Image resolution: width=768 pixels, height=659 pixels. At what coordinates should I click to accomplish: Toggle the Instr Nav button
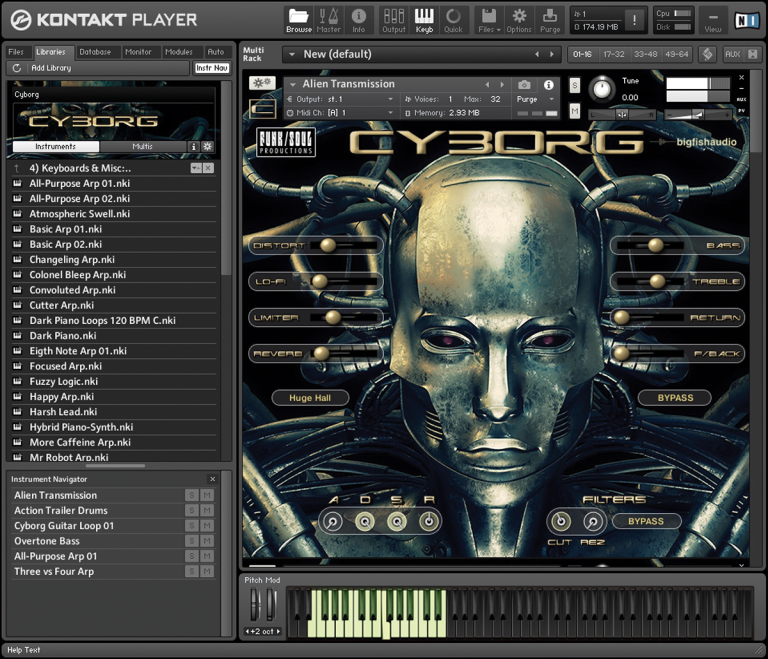tap(212, 68)
